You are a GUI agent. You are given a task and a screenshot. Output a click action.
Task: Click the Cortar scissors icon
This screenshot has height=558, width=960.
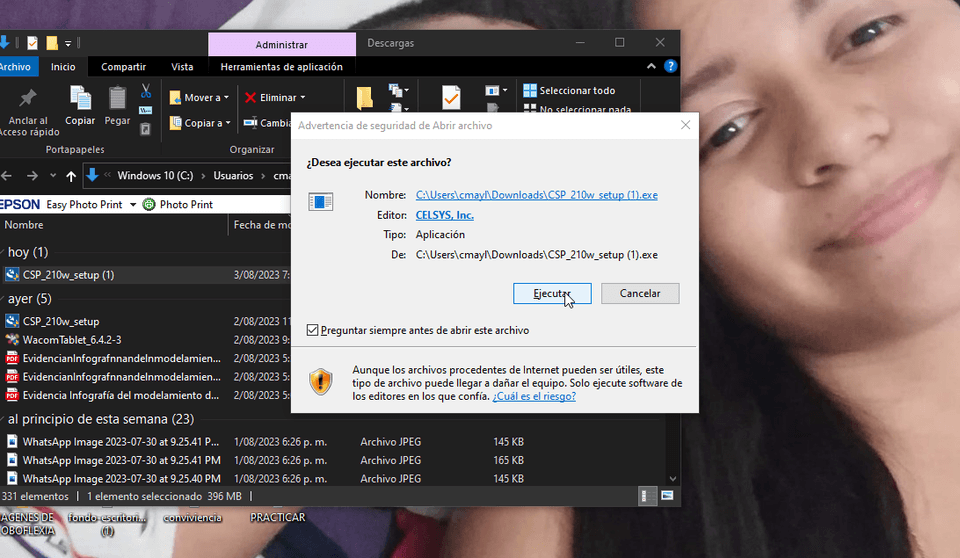click(x=146, y=91)
